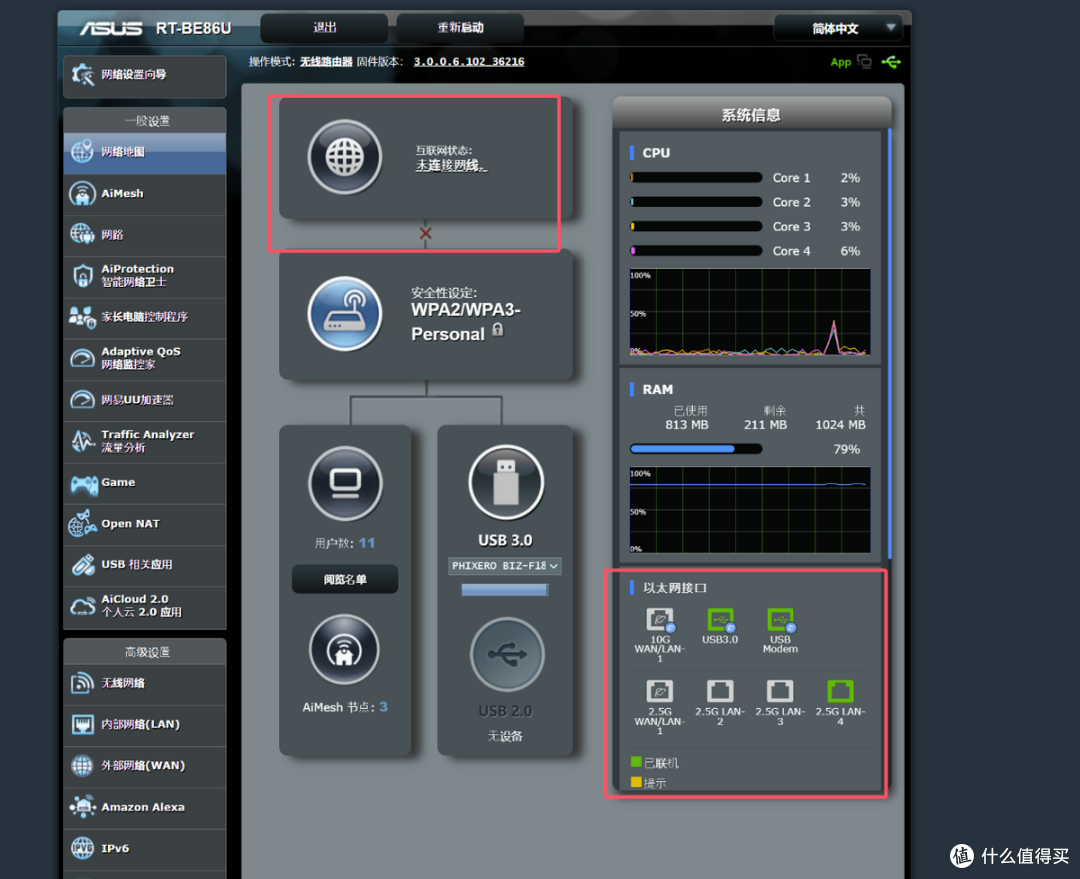
Task: Click the green App link
Action: point(840,63)
